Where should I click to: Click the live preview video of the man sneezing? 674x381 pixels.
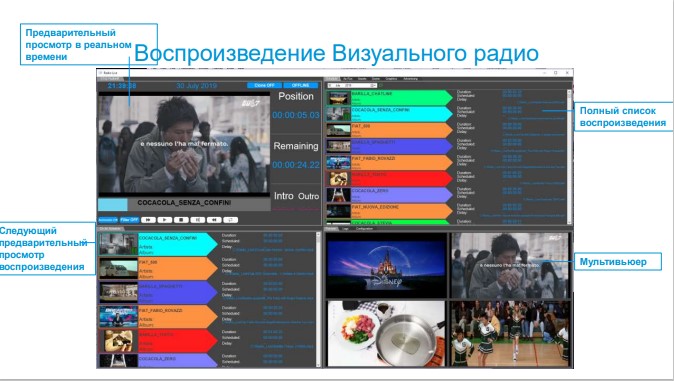click(x=184, y=144)
